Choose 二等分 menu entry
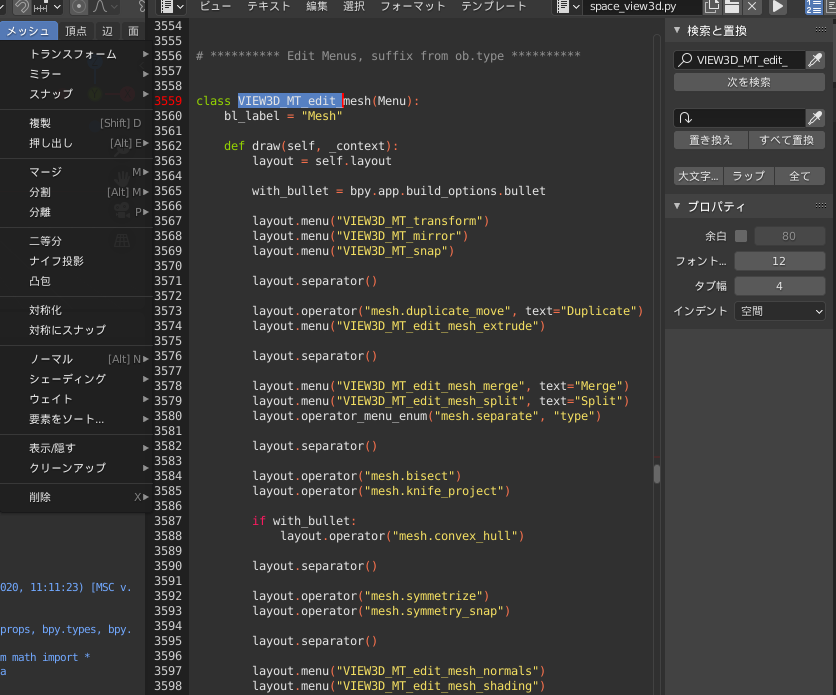 click(76, 241)
